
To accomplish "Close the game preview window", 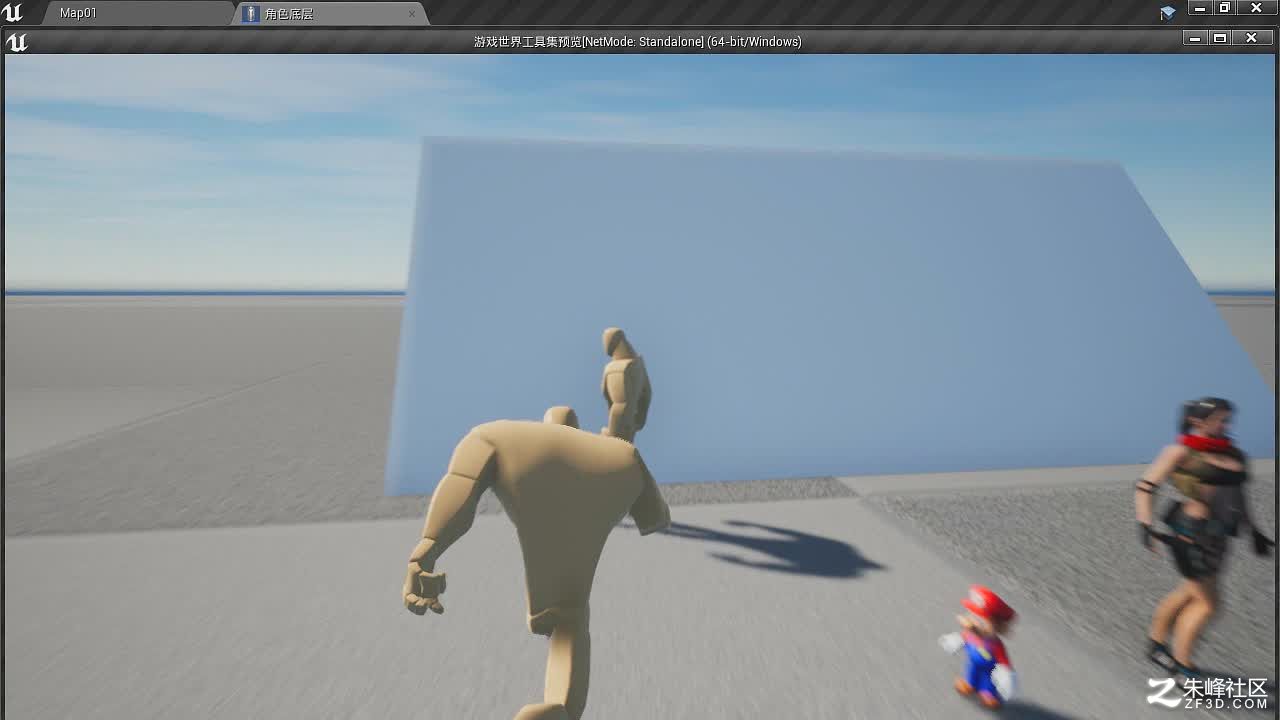I will pyautogui.click(x=1251, y=38).
